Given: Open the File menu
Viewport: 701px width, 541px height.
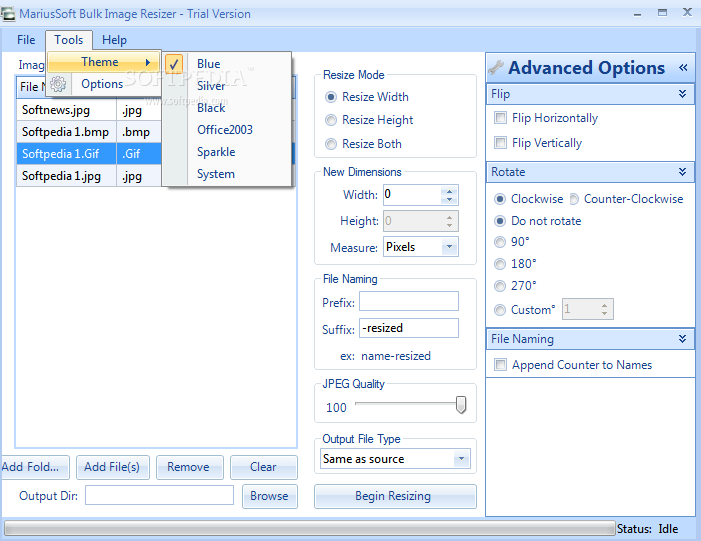Looking at the screenshot, I should 26,40.
